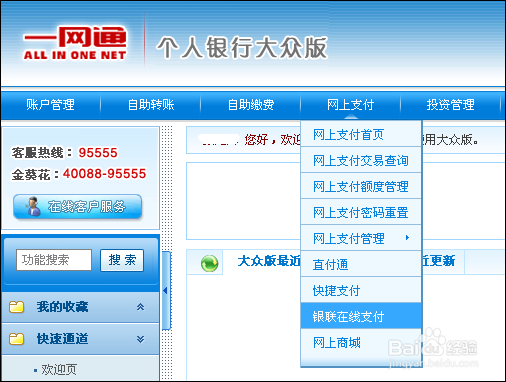
Task: Choose 网上支付交易查询 menu entry
Action: tap(361, 160)
